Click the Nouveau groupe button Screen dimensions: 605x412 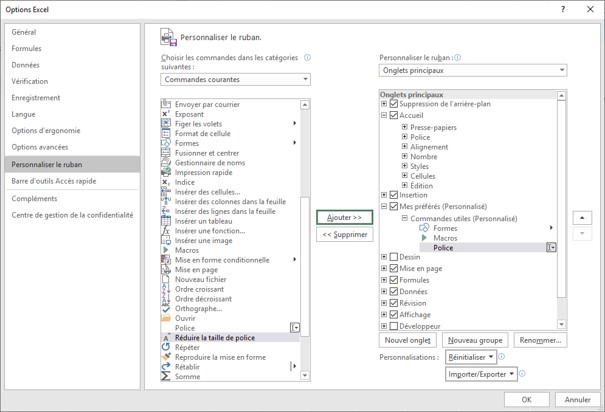tap(476, 340)
